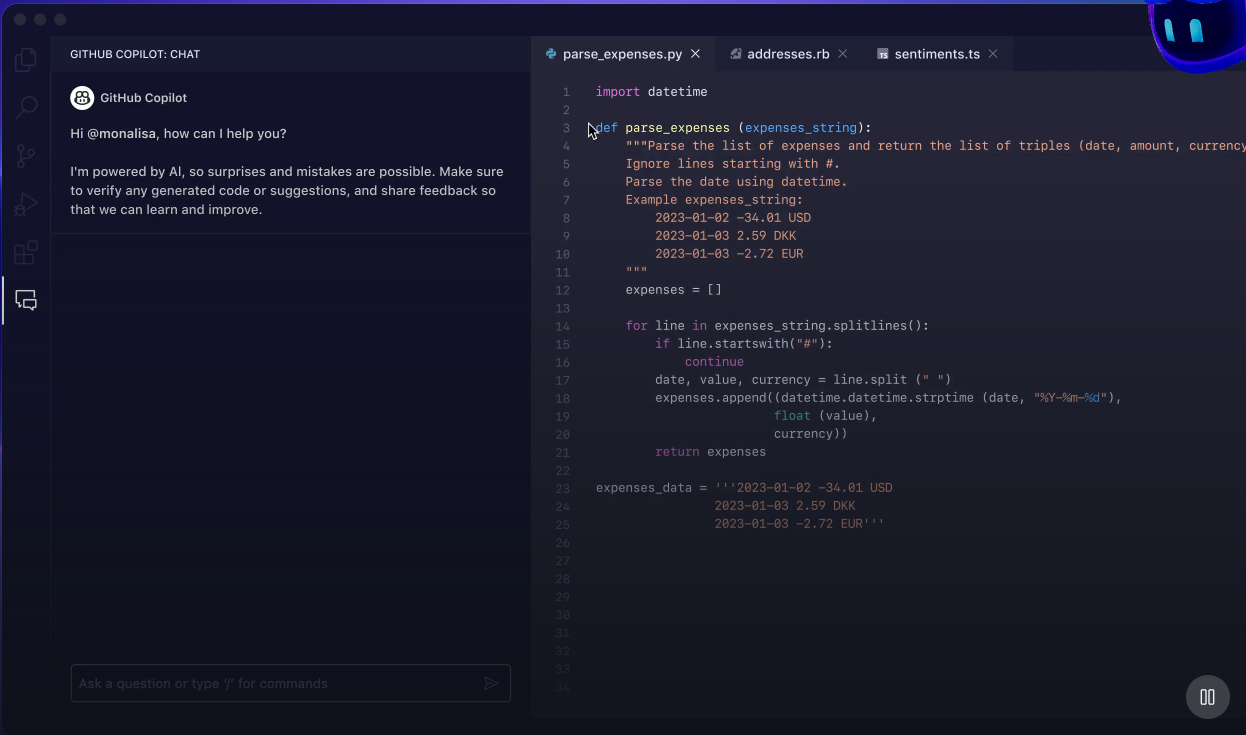Close the addresses.rb tab
The image size is (1246, 735).
pos(843,54)
